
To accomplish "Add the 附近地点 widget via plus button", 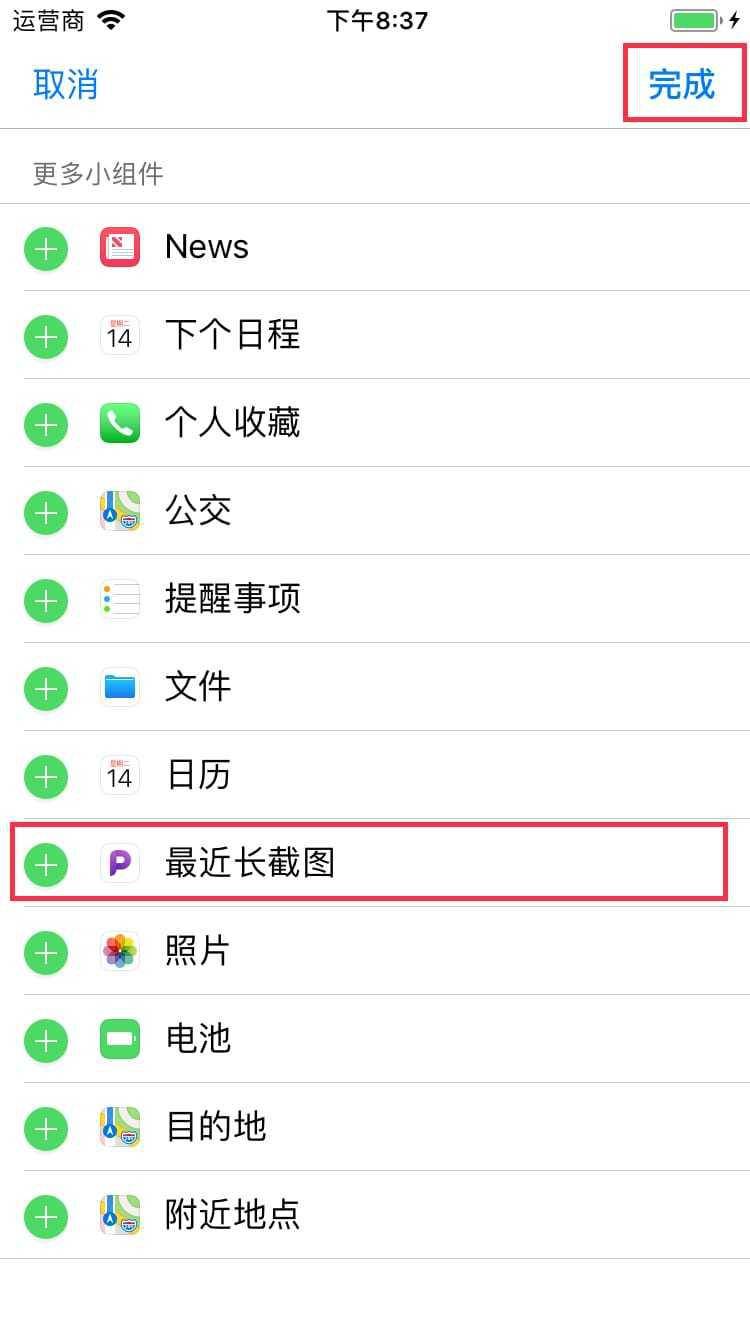I will click(46, 1216).
